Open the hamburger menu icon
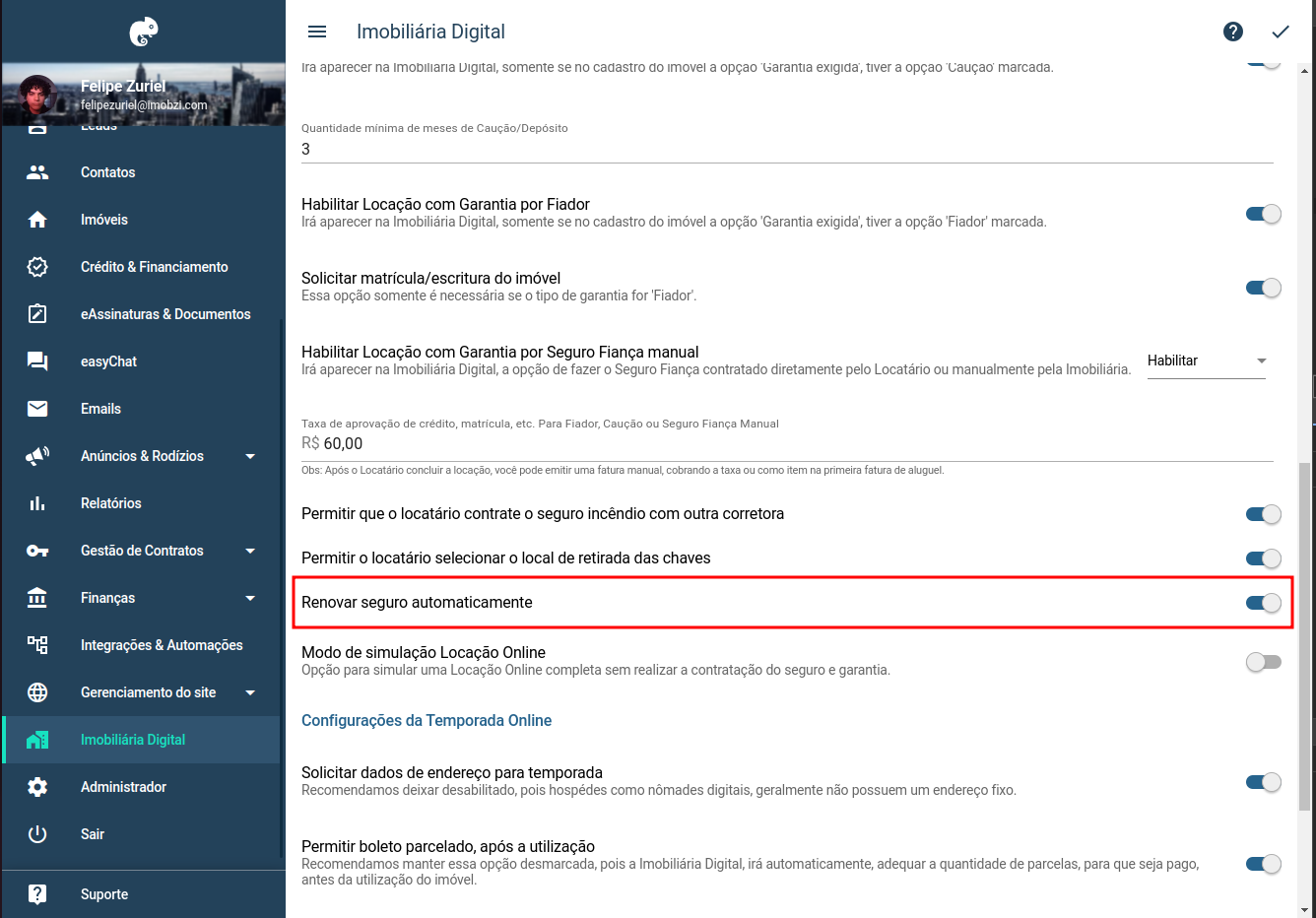This screenshot has height=918, width=1316. [x=317, y=32]
